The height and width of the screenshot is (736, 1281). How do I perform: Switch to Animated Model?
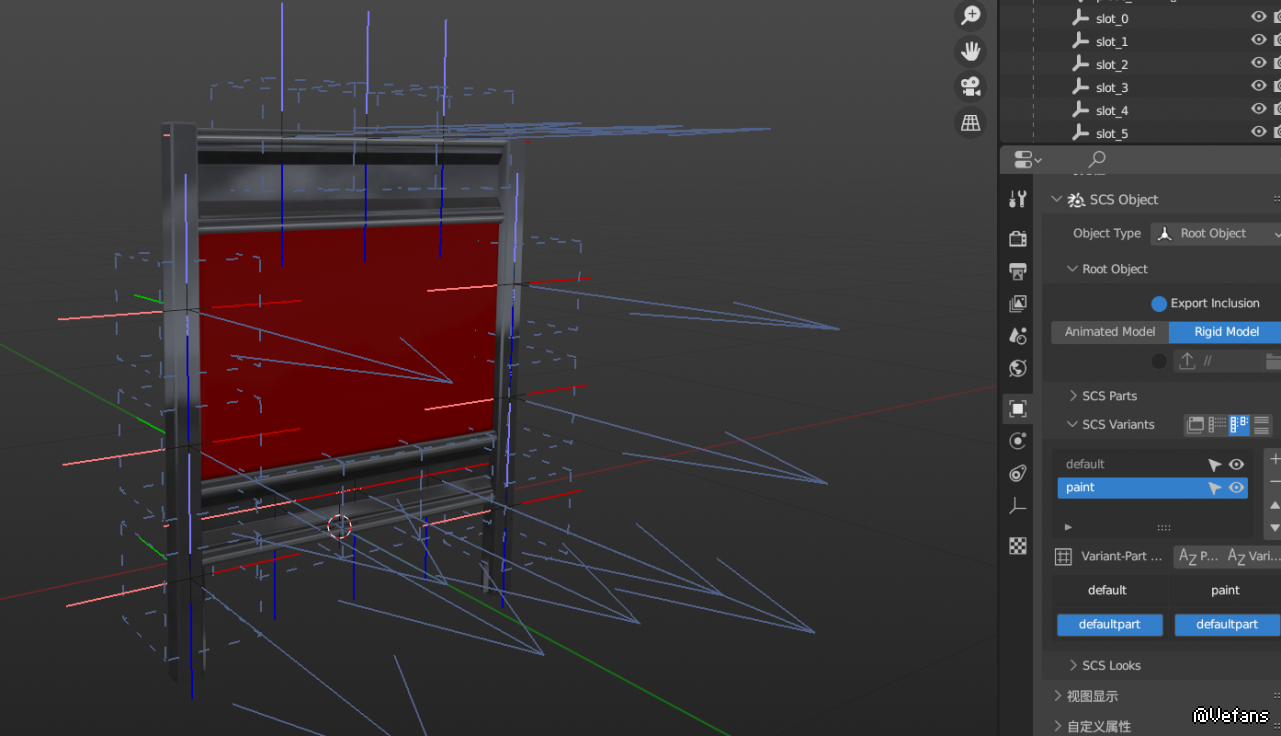point(1109,332)
